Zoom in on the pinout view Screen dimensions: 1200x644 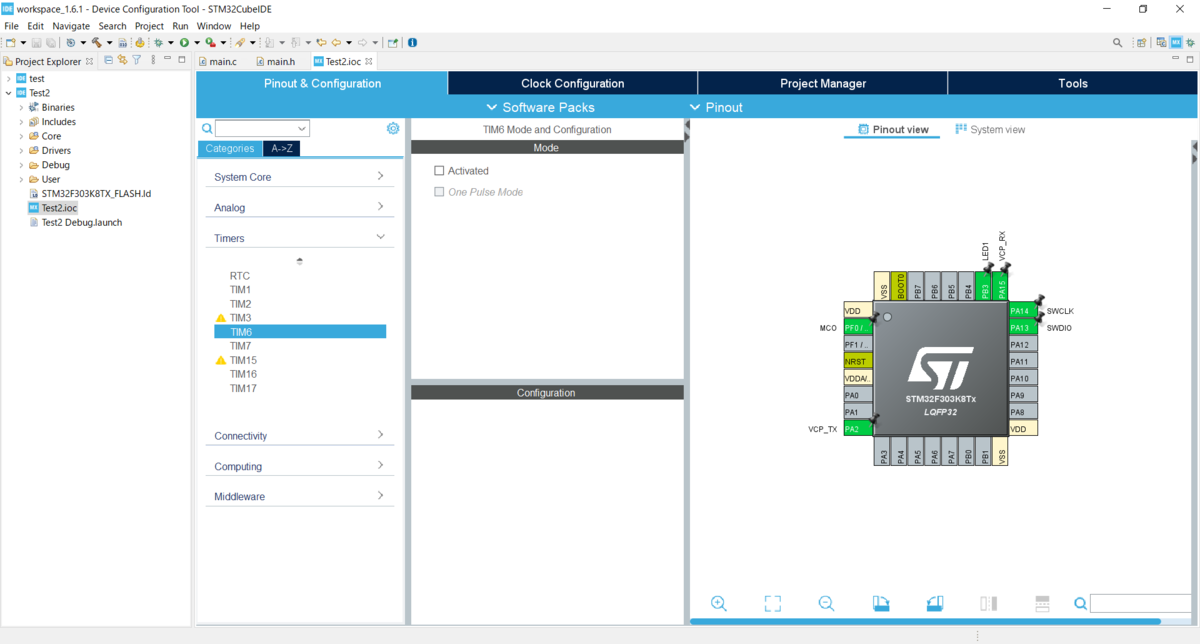(719, 603)
